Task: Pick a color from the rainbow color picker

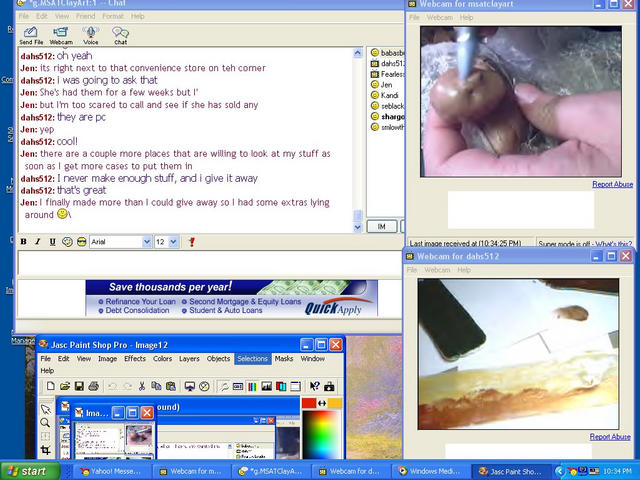Action: 321,434
